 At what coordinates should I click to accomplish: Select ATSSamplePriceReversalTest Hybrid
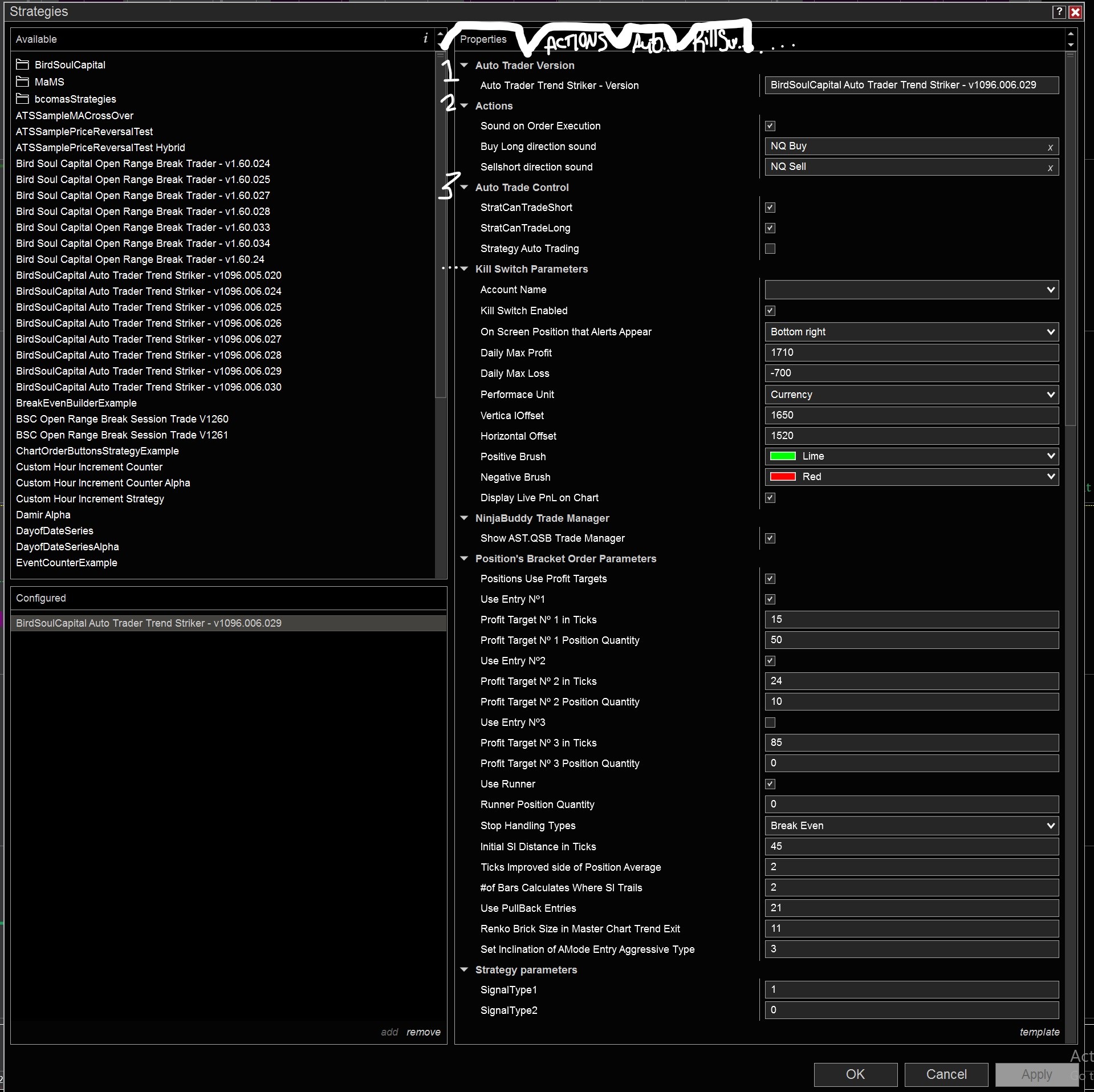(x=100, y=148)
